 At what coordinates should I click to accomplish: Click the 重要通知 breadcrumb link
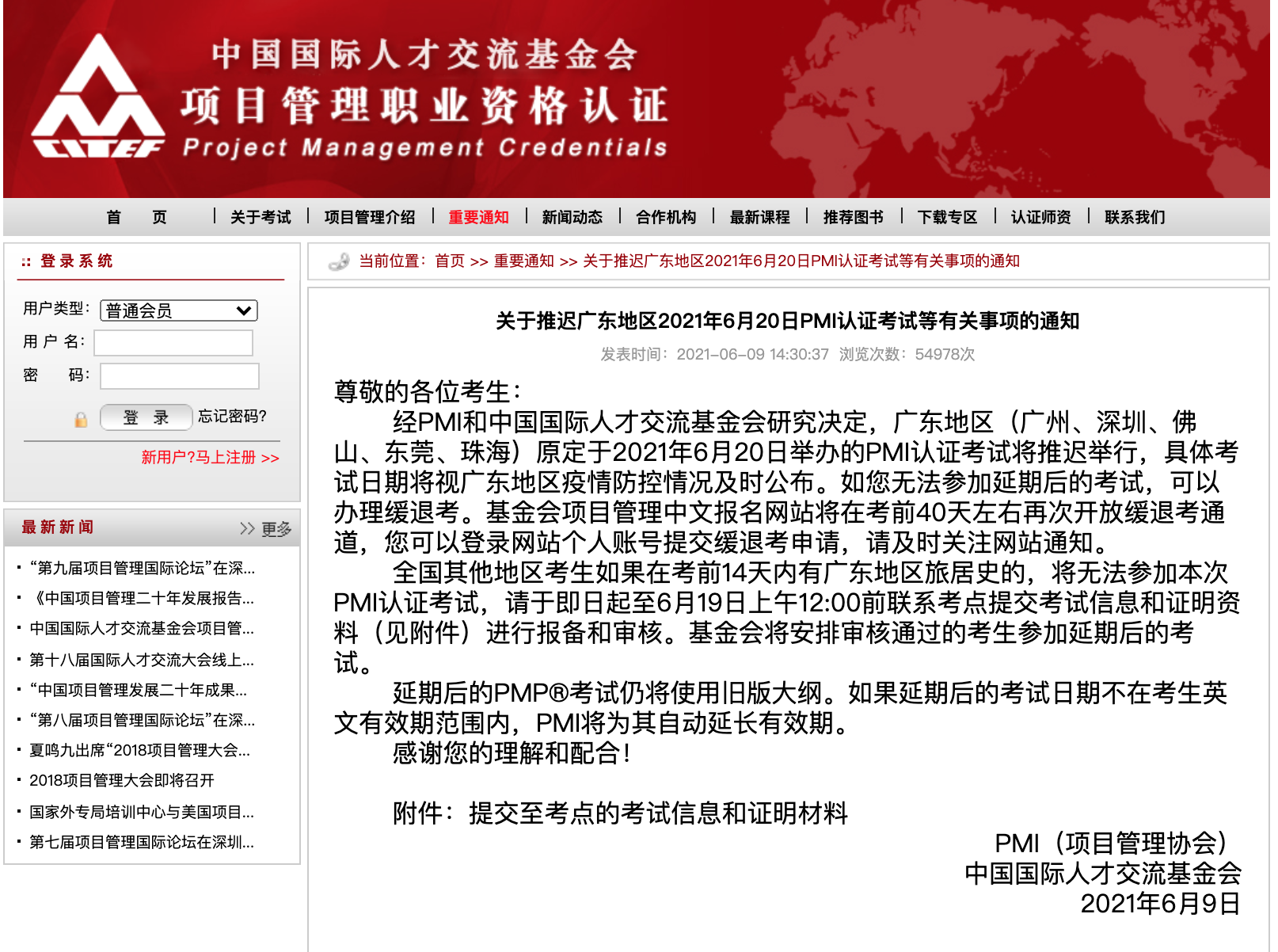tap(523, 261)
